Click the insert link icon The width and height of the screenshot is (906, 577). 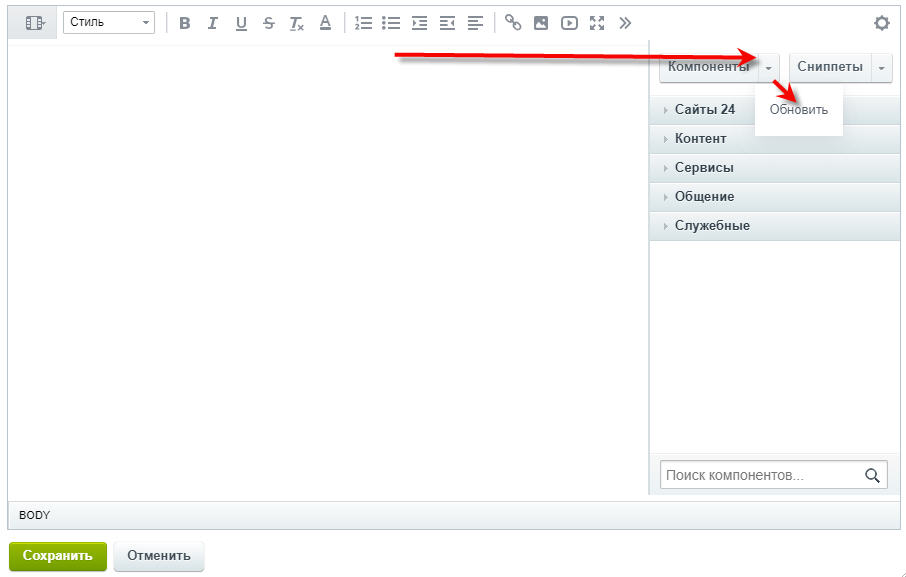point(513,23)
